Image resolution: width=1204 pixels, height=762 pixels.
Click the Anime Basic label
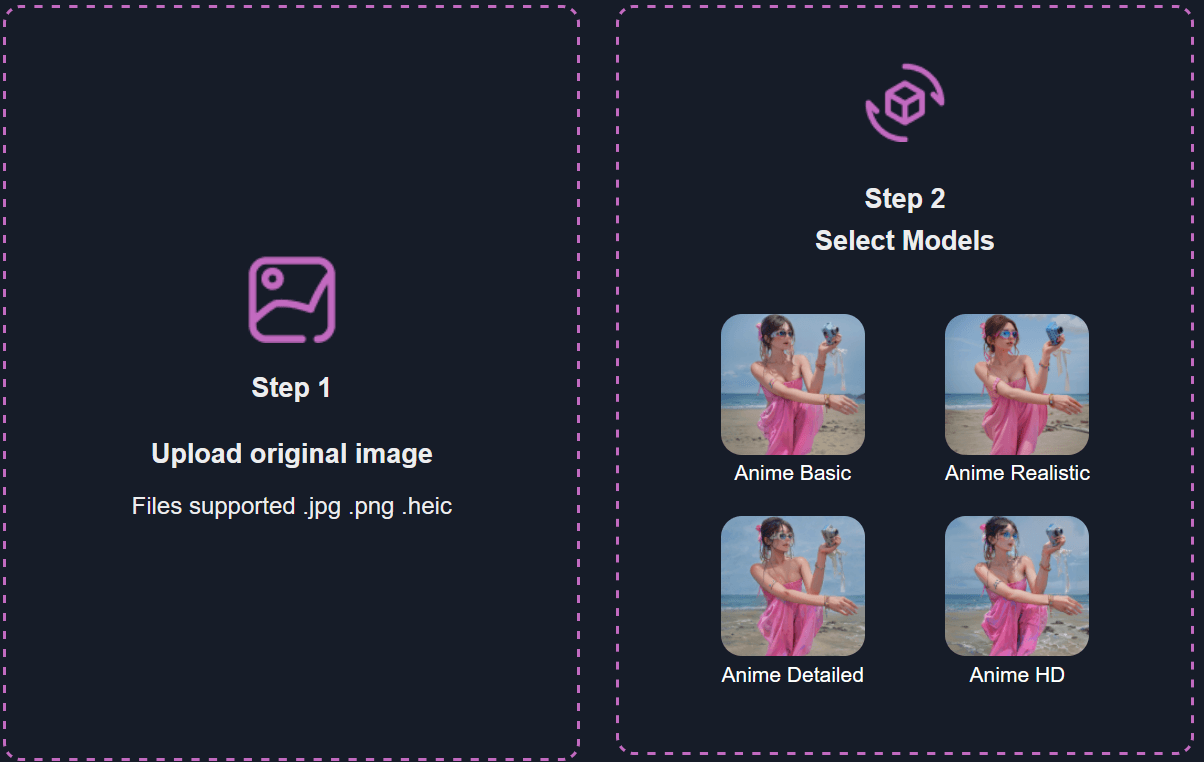click(x=792, y=473)
